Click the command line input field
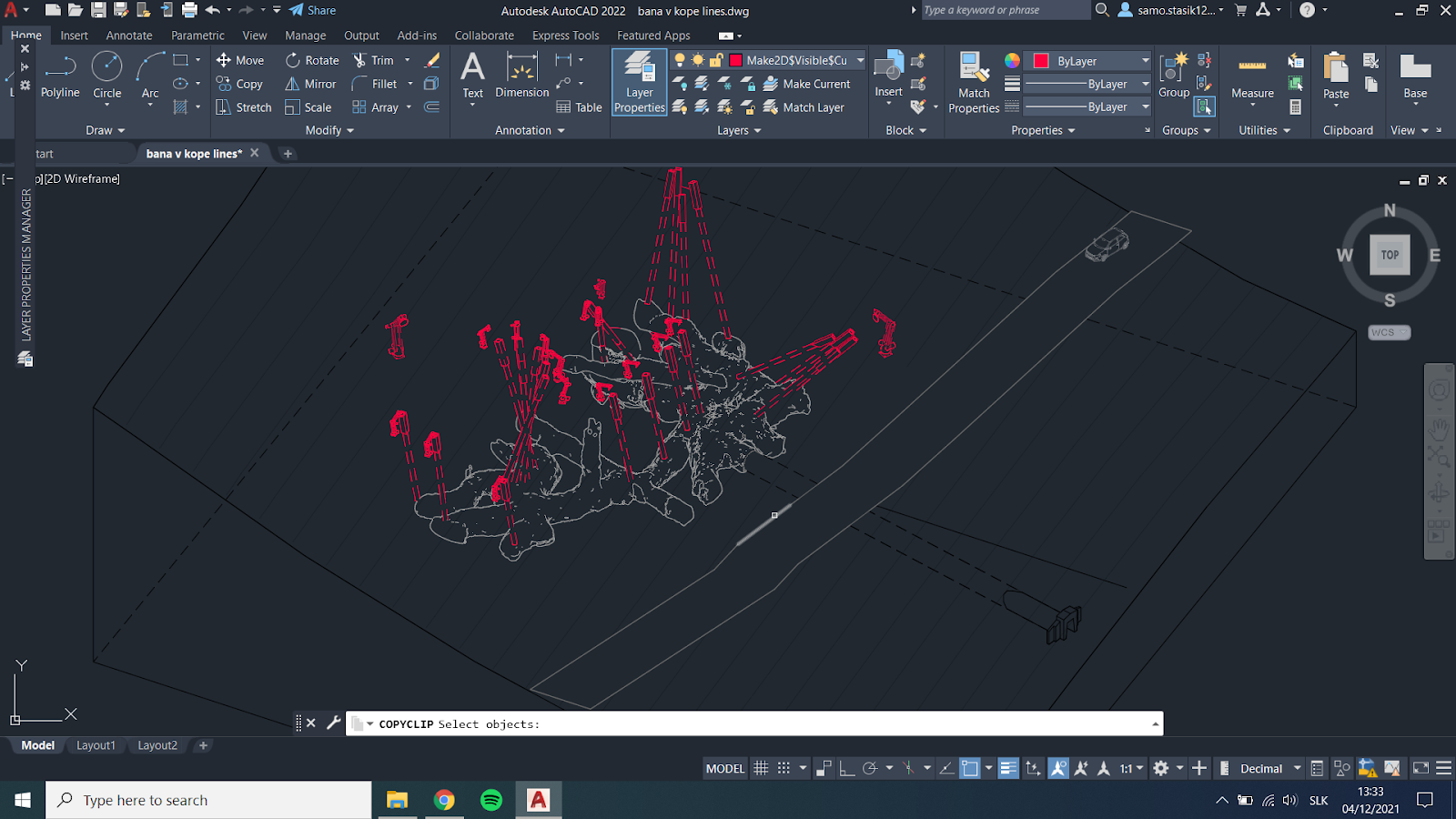The image size is (1456, 819). point(753,723)
